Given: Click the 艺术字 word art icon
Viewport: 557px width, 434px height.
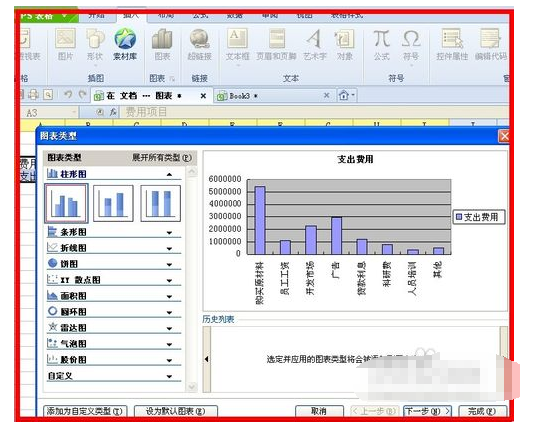Looking at the screenshot, I should 315,44.
